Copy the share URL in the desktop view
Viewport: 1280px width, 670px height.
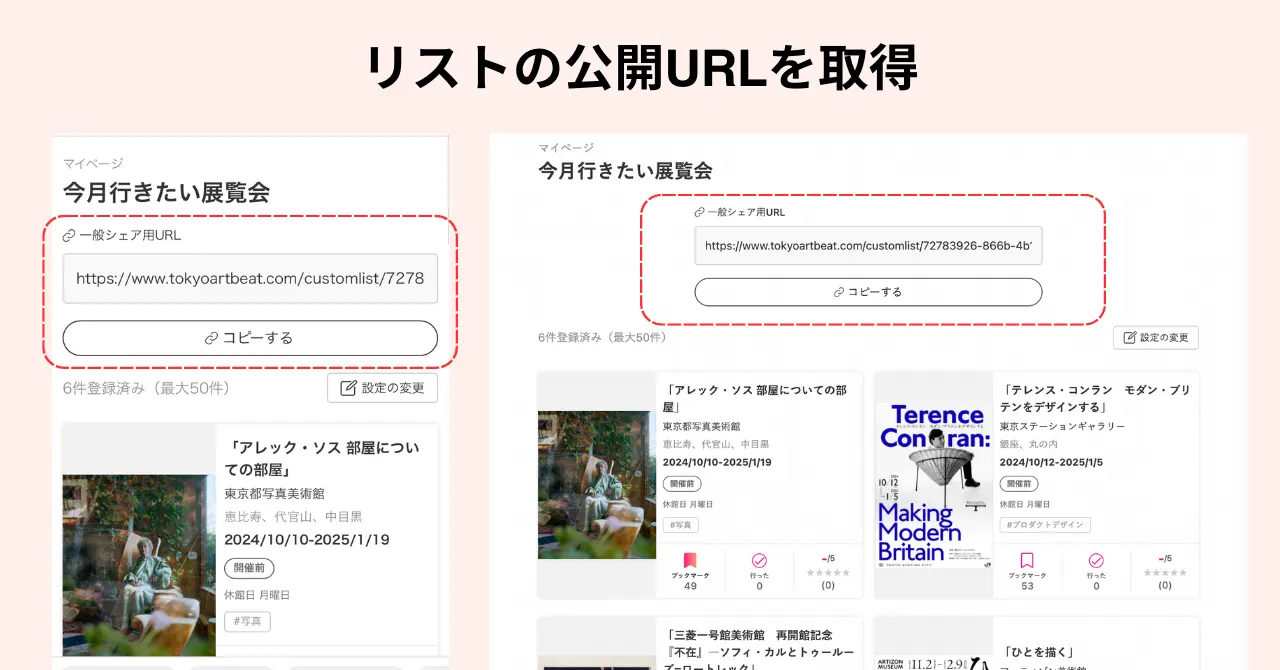[868, 292]
